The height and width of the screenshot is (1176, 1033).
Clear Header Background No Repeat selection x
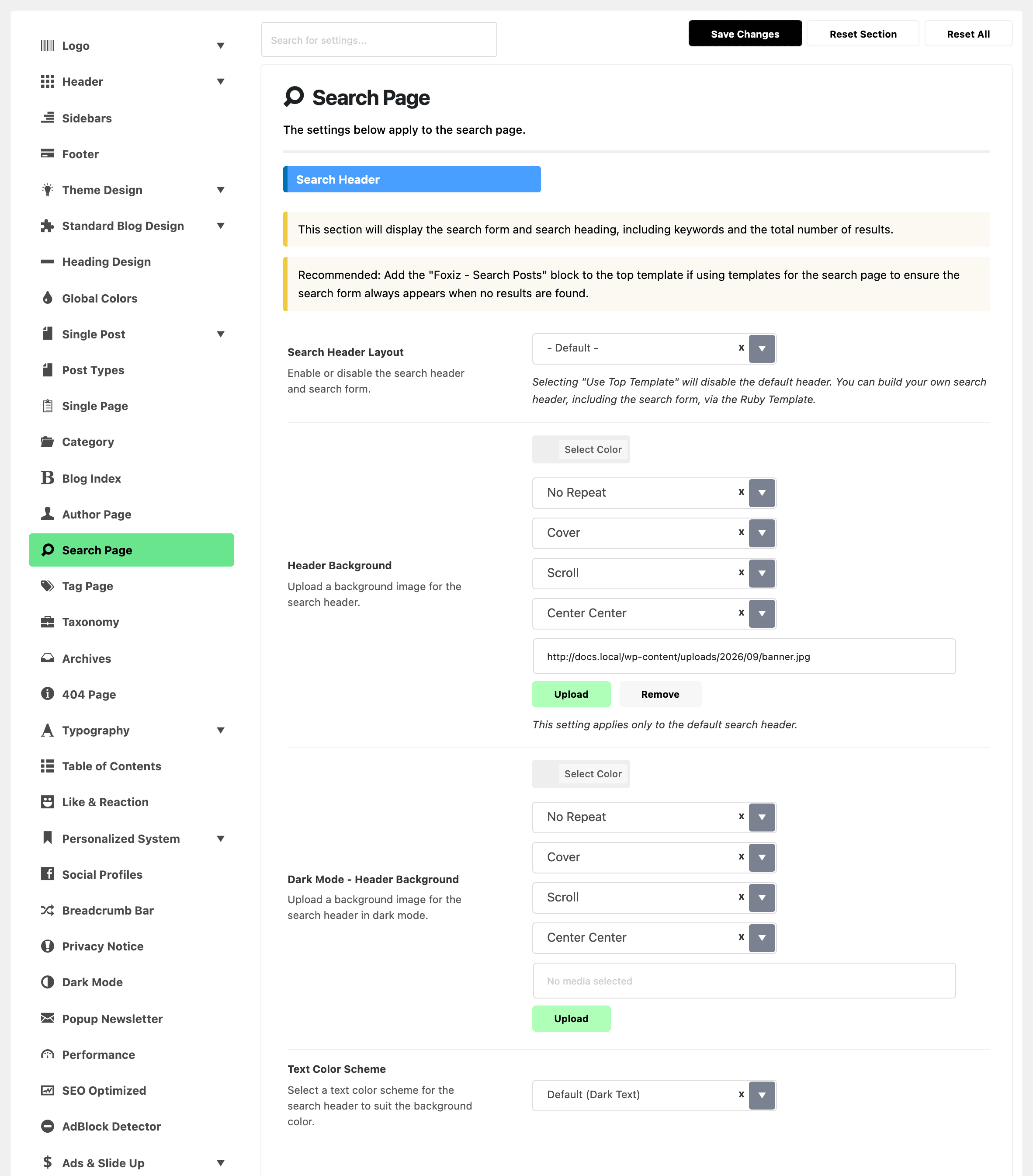tap(742, 492)
